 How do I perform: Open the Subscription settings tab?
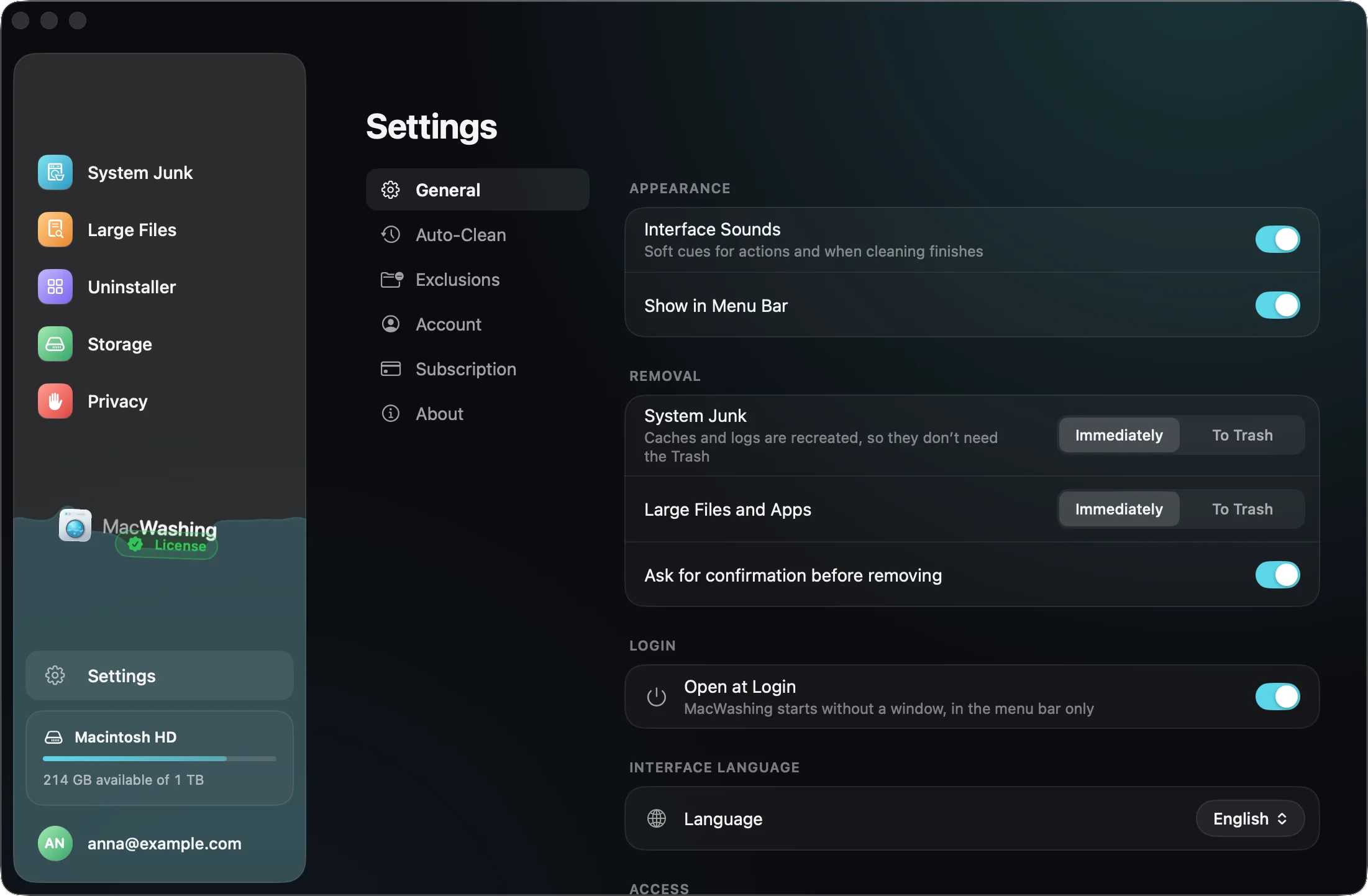(477, 369)
